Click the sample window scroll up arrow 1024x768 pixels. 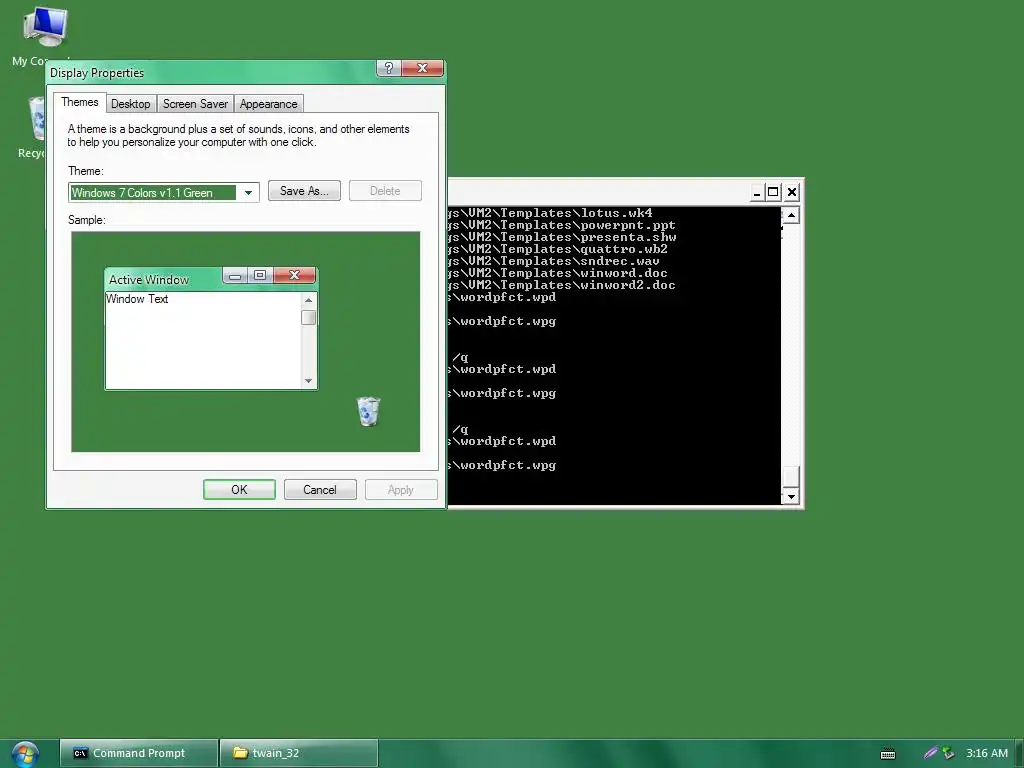point(309,300)
